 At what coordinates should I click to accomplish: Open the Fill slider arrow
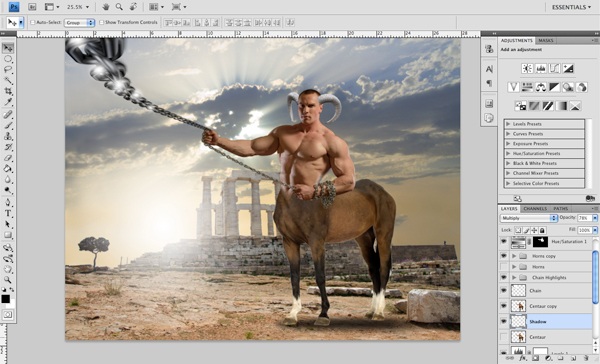coord(595,230)
